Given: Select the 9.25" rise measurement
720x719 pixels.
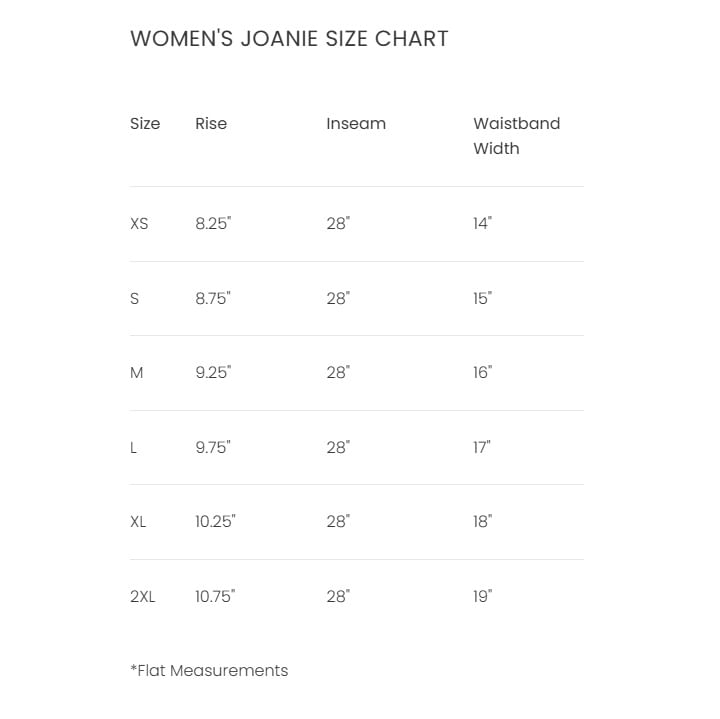Looking at the screenshot, I should [x=213, y=373].
